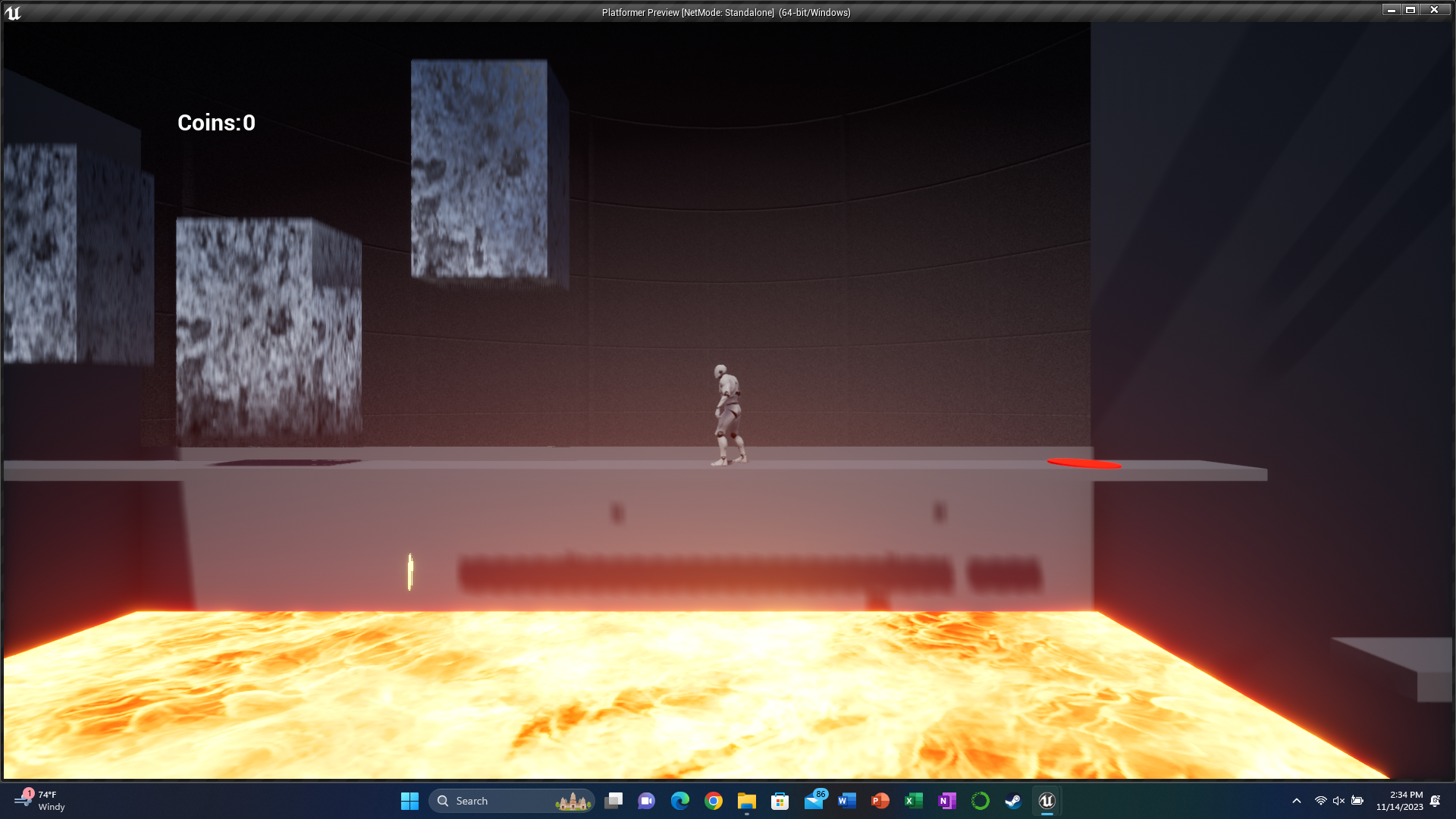Screen dimensions: 1456x819
Task: Click the red disc on the platform
Action: (x=1084, y=463)
